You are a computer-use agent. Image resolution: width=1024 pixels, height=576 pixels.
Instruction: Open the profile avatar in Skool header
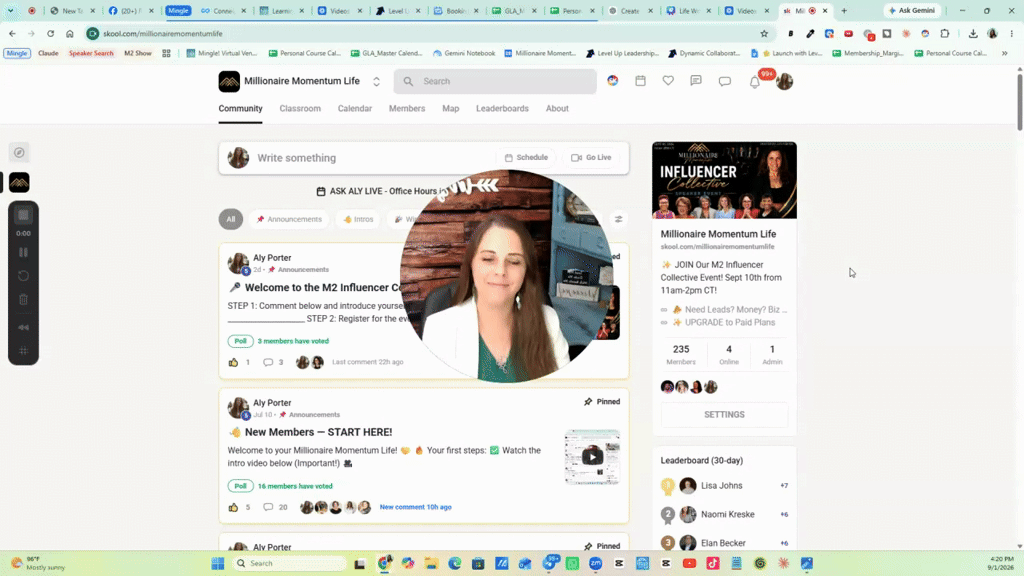[784, 82]
